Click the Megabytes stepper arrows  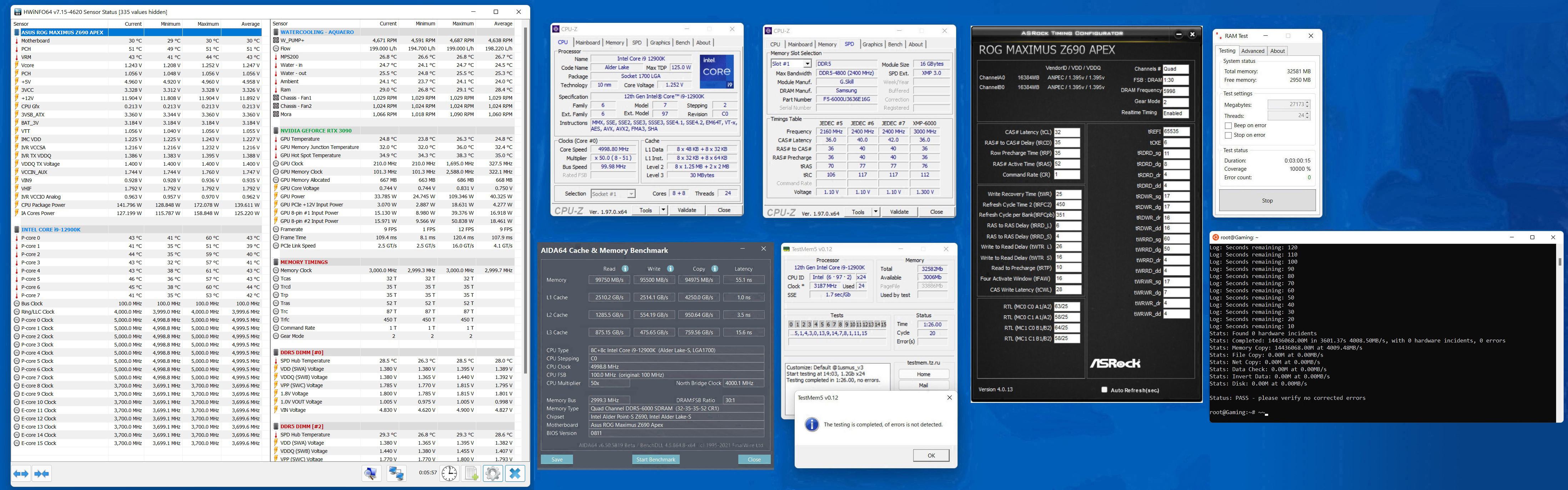[1307, 105]
